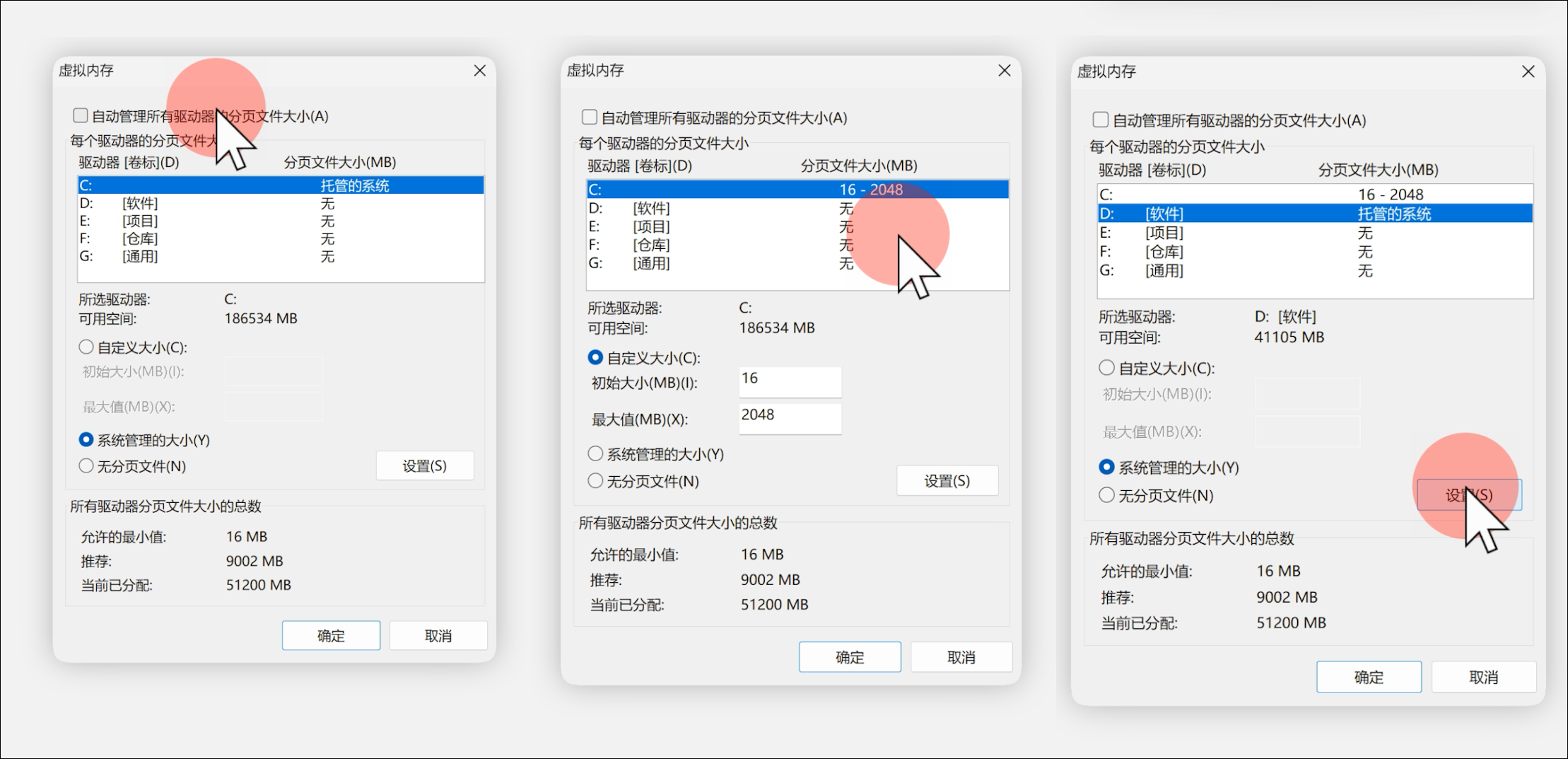Confirm with 确定 in dialog showing 41105 MB
The width and height of the screenshot is (1568, 759).
point(1368,677)
